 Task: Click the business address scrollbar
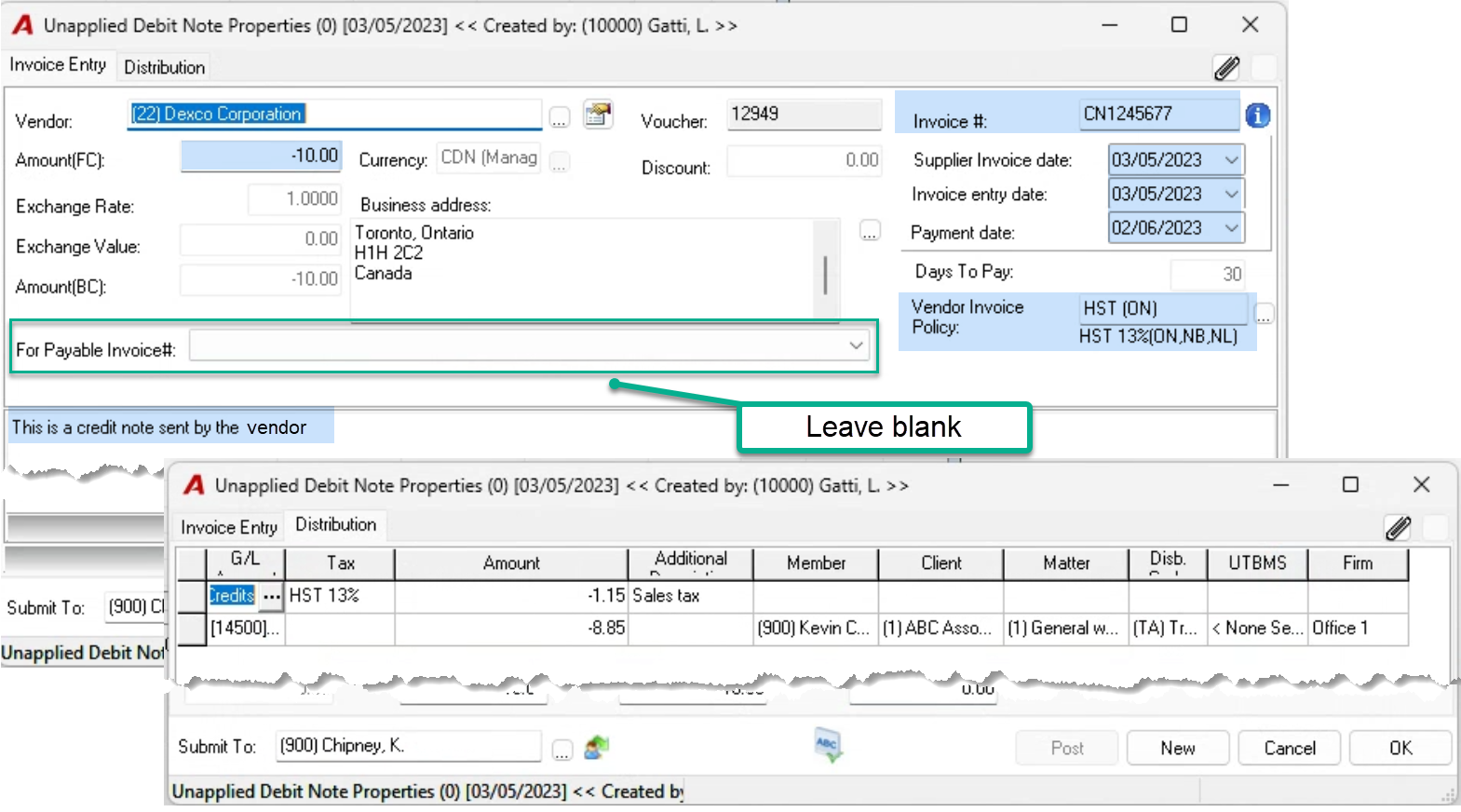click(825, 270)
